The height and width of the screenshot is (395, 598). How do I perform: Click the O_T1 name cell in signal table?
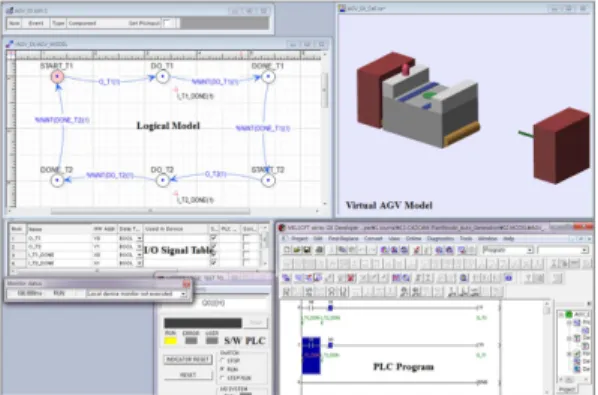(x=59, y=238)
